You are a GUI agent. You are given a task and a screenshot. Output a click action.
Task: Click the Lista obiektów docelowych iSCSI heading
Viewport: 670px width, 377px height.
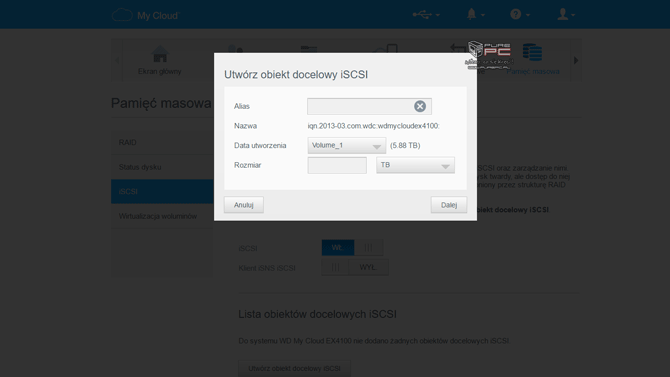coord(317,314)
